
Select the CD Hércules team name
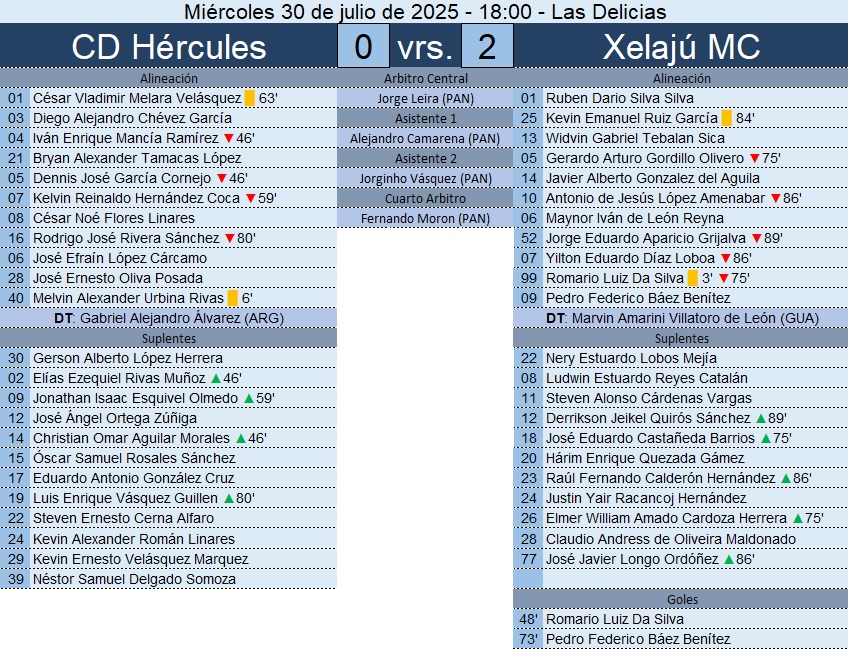[x=169, y=47]
